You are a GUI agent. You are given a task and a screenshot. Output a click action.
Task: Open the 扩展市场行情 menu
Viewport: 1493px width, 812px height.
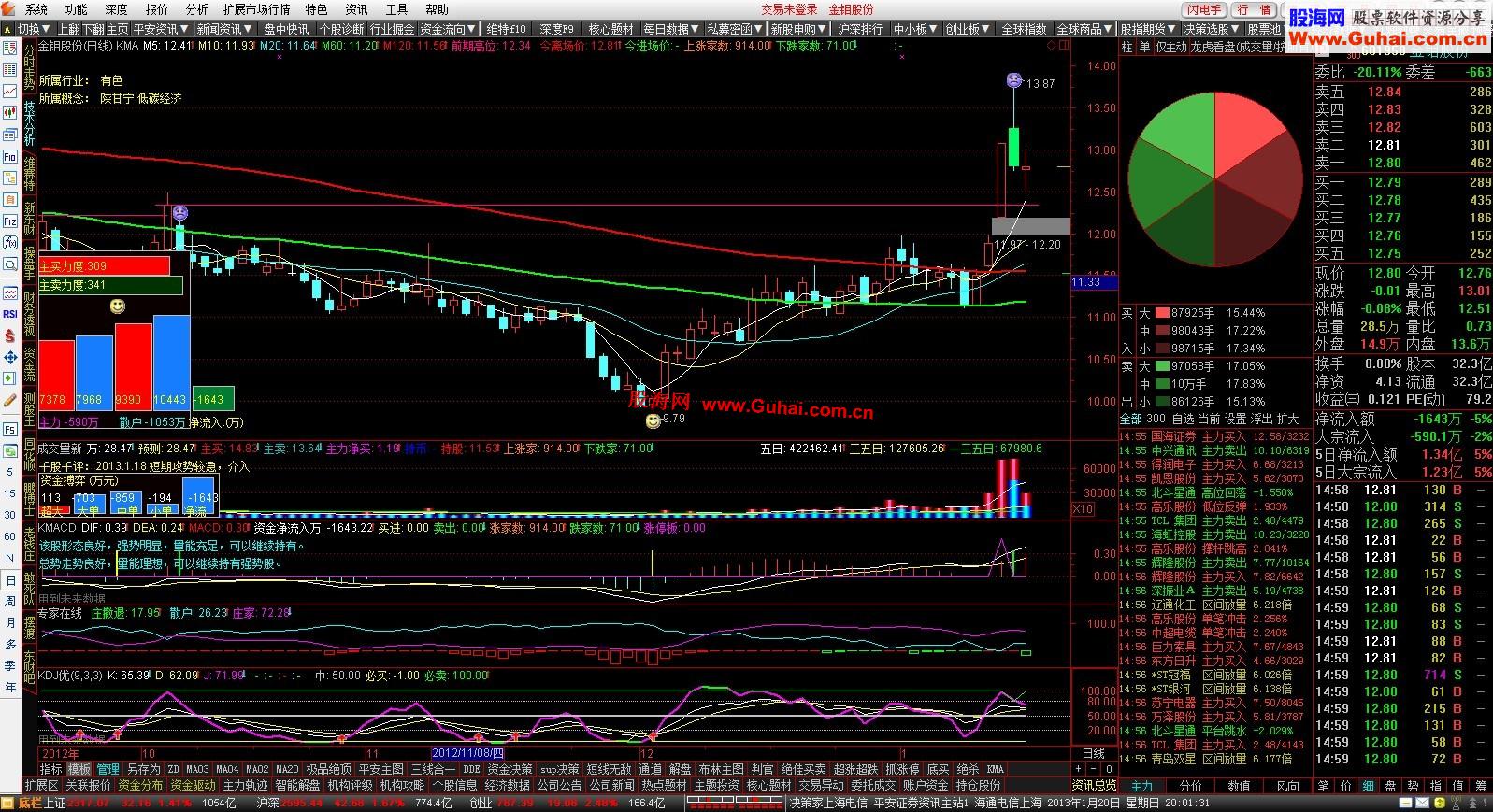pos(256,9)
